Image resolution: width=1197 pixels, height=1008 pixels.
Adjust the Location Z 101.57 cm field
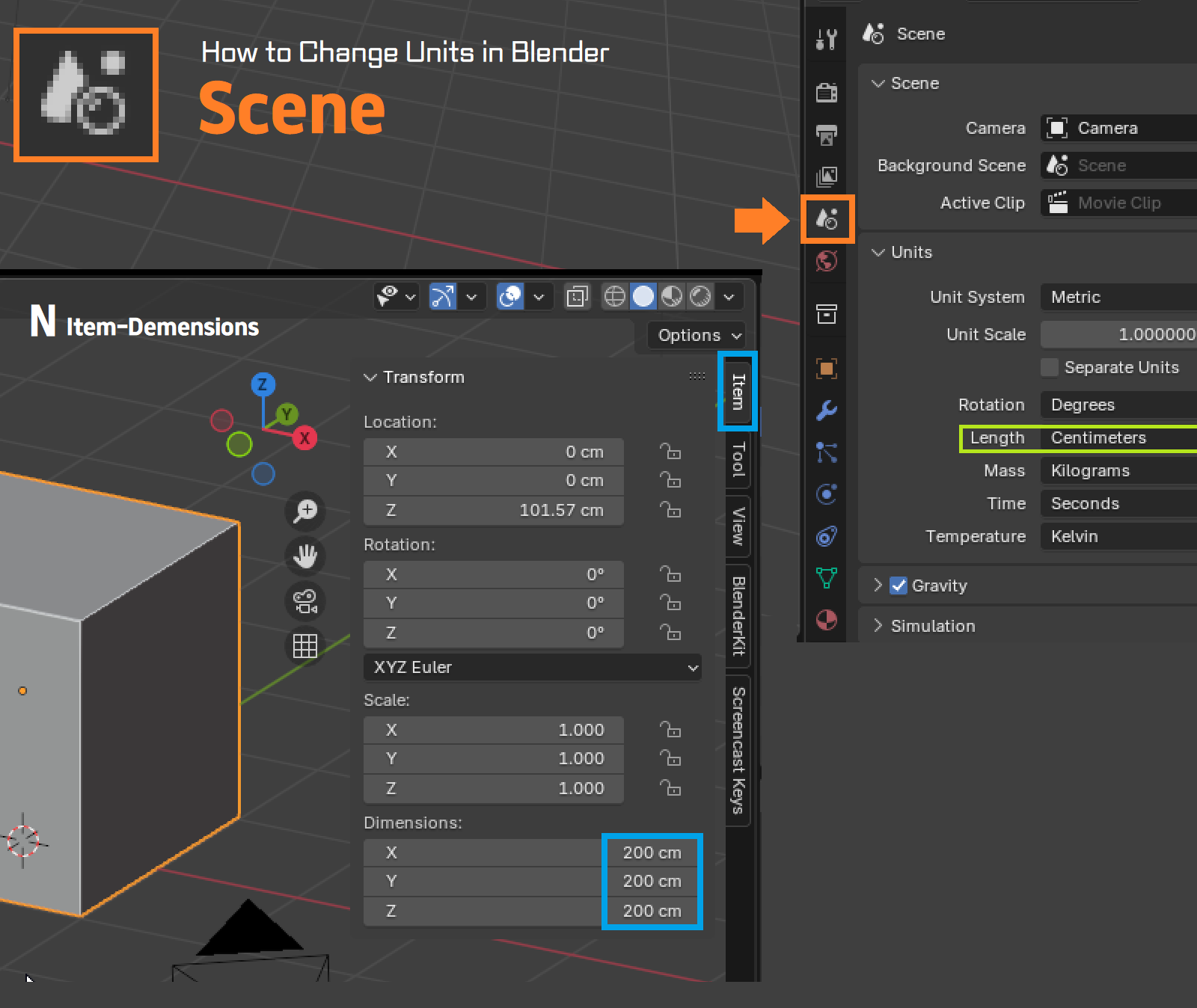click(x=494, y=510)
